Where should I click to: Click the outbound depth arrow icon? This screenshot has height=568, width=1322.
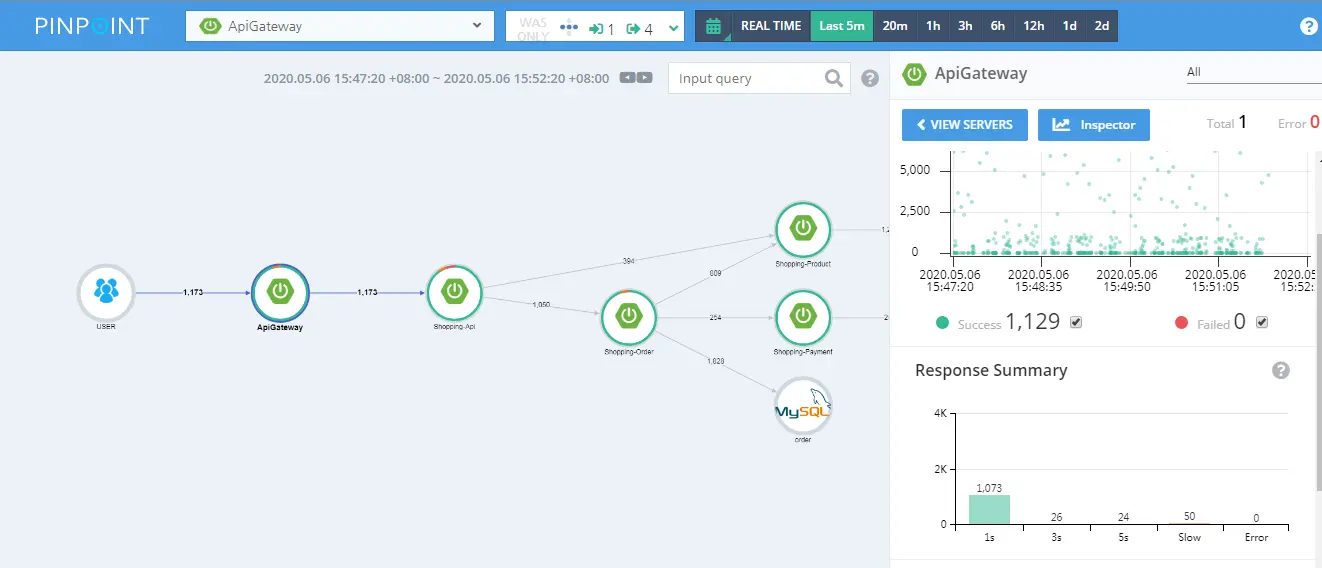(633, 28)
